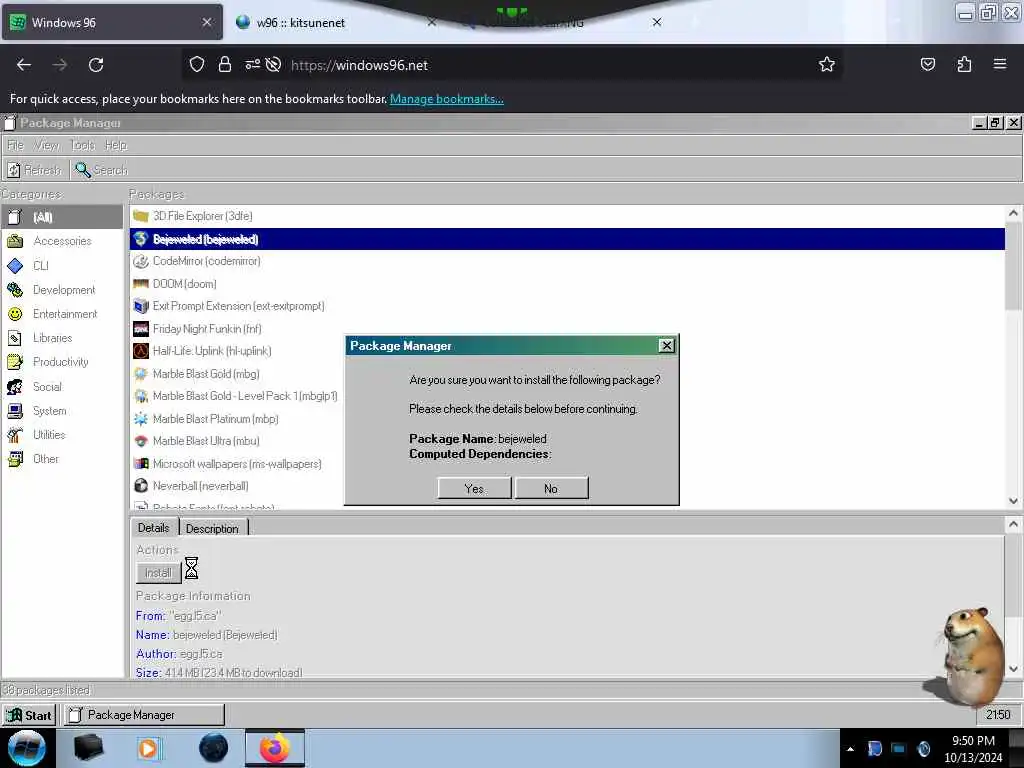
Task: Select the Utilities category icon
Action: click(x=15, y=435)
